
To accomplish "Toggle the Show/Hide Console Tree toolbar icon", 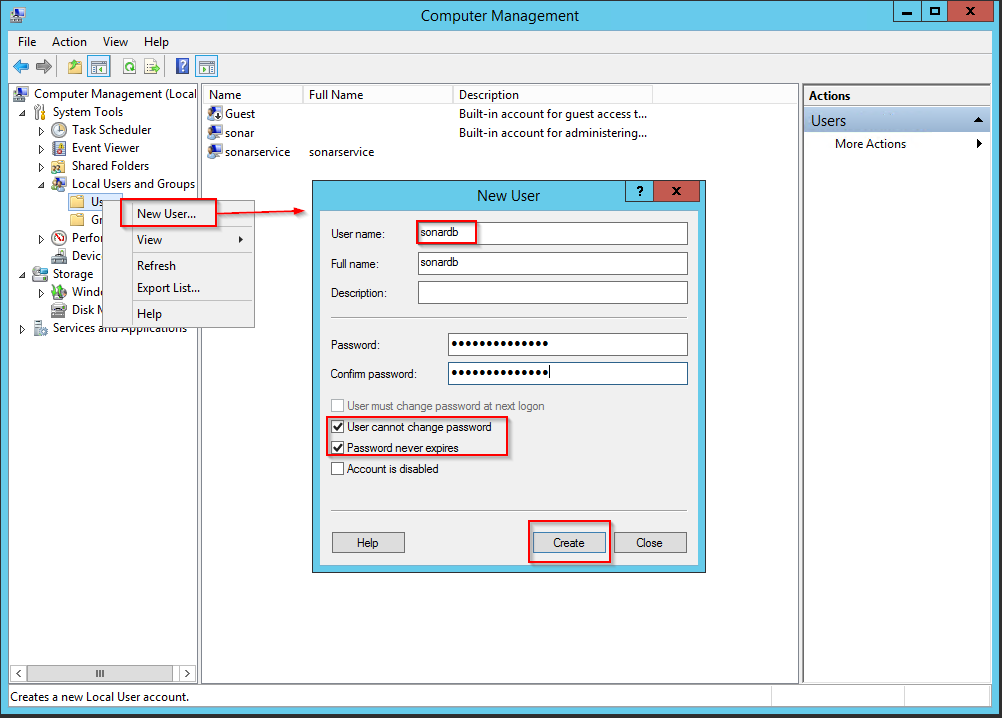I will pos(98,67).
